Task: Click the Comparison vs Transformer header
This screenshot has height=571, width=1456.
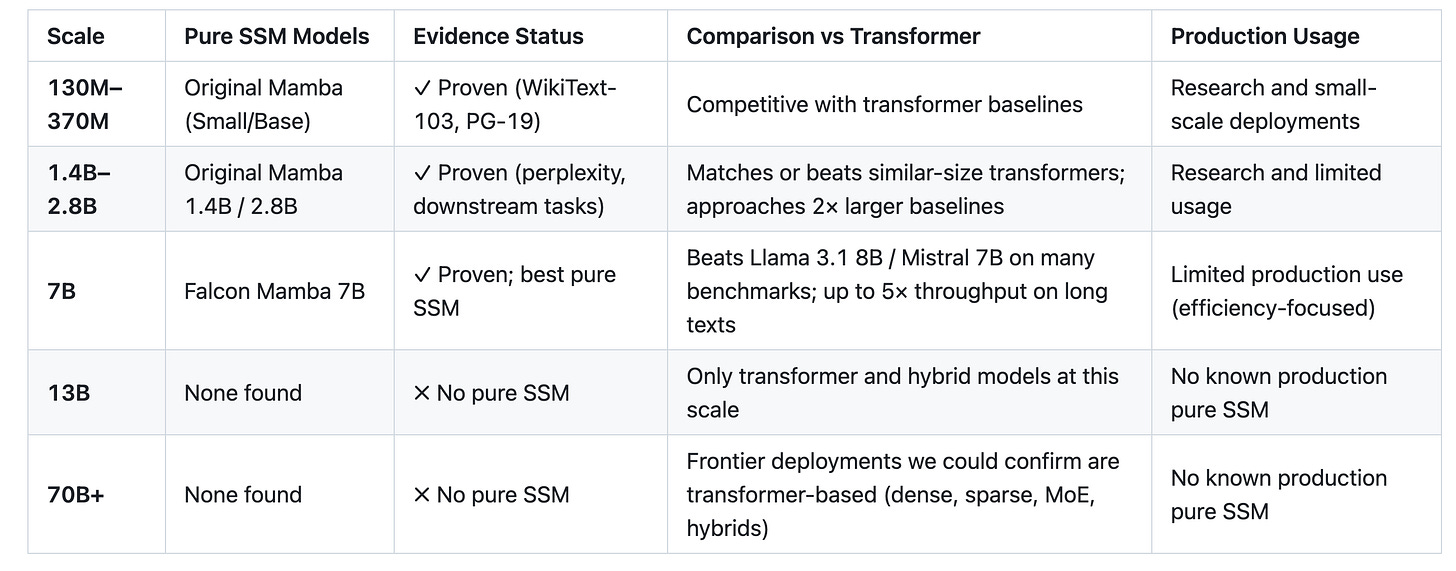Action: (x=833, y=37)
